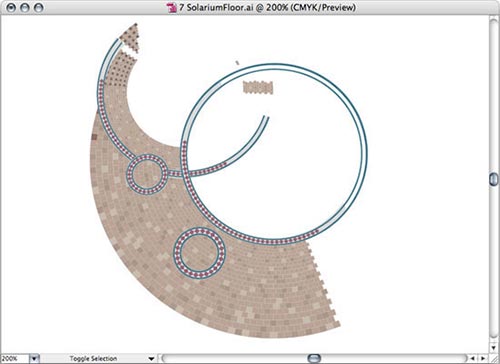Click the detached arrowhead tip of the tiled floor
500x364 pixels.
click(130, 37)
